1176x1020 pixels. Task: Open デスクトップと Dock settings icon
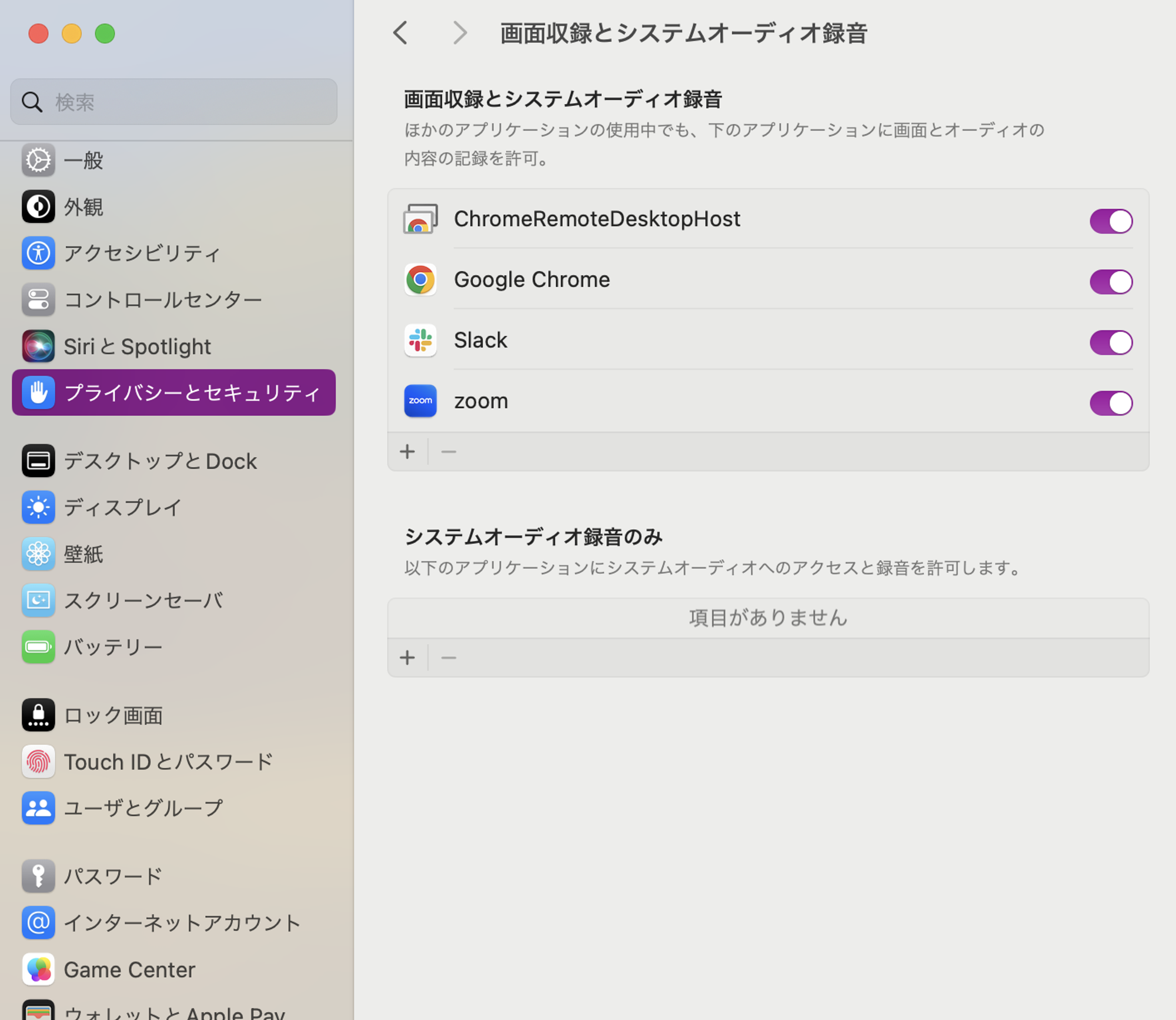(38, 461)
